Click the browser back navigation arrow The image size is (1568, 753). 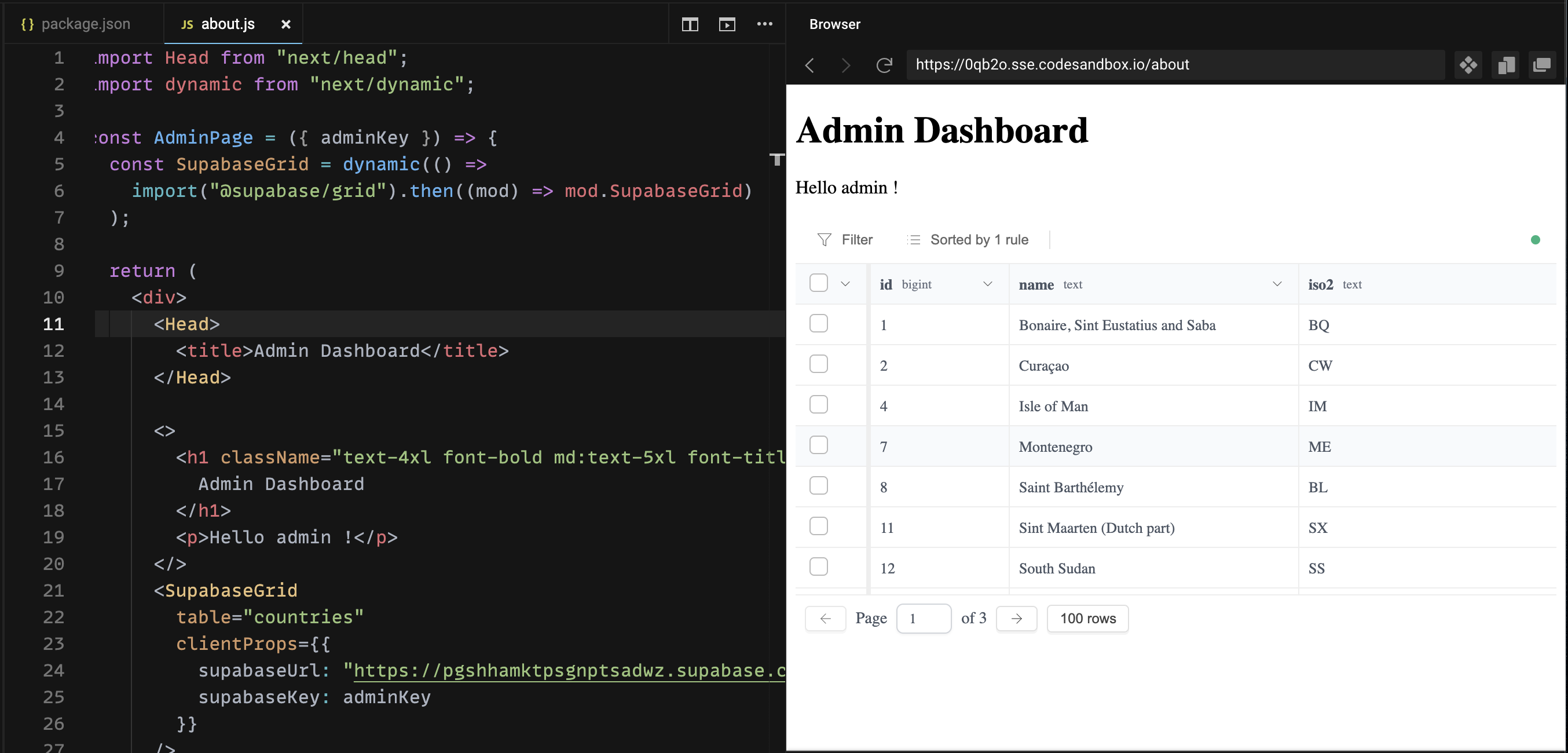pos(809,64)
